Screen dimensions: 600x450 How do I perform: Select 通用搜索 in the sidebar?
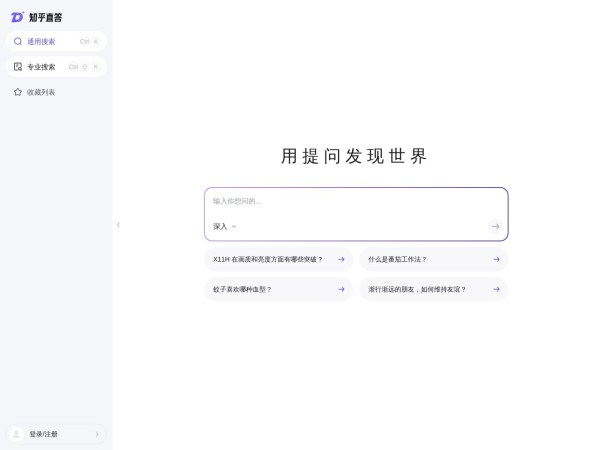(42, 41)
